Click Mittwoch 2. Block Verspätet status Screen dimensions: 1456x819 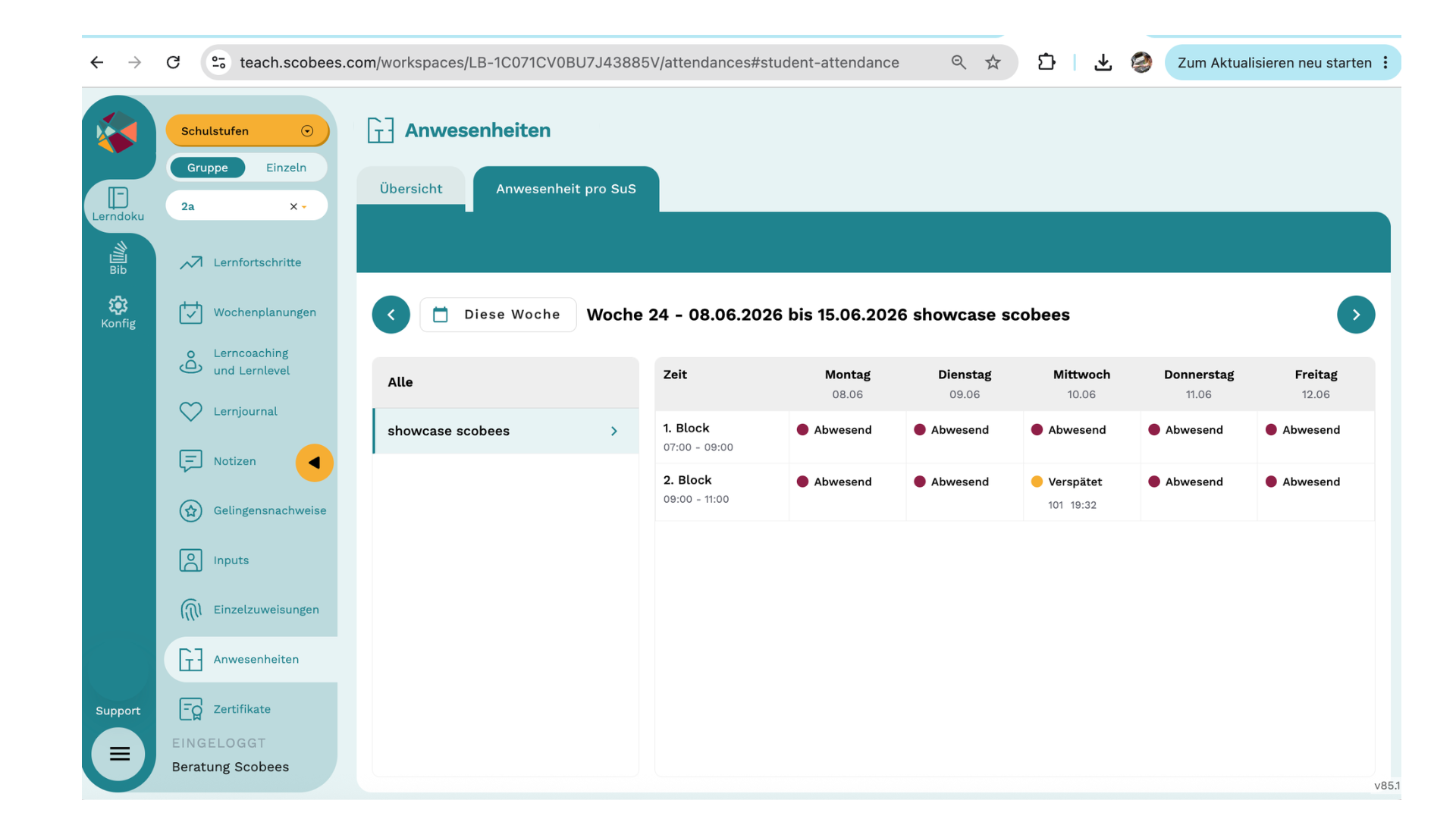[x=1067, y=482]
